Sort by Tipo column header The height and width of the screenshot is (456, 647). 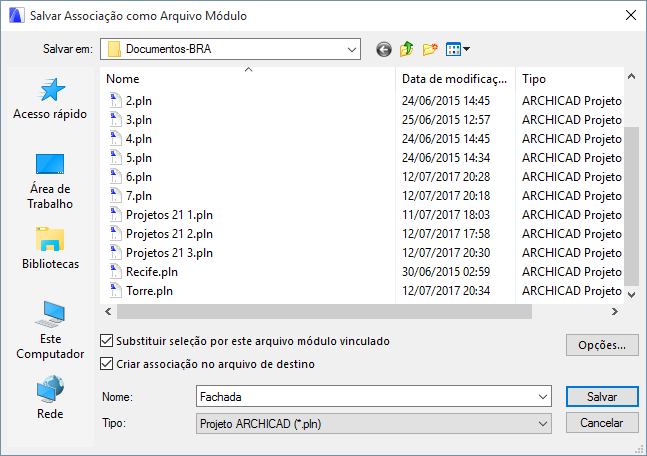569,79
